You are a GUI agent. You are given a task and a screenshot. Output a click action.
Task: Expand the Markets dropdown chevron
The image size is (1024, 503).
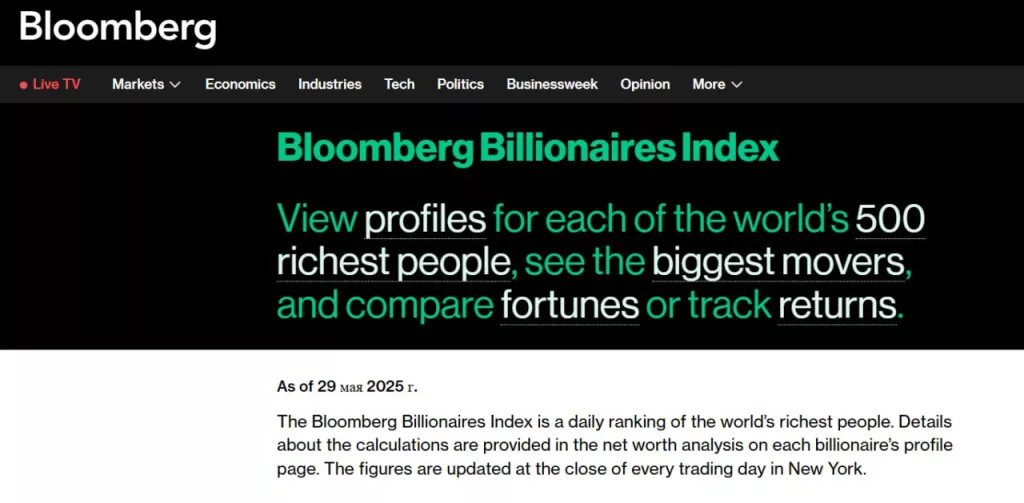click(175, 85)
